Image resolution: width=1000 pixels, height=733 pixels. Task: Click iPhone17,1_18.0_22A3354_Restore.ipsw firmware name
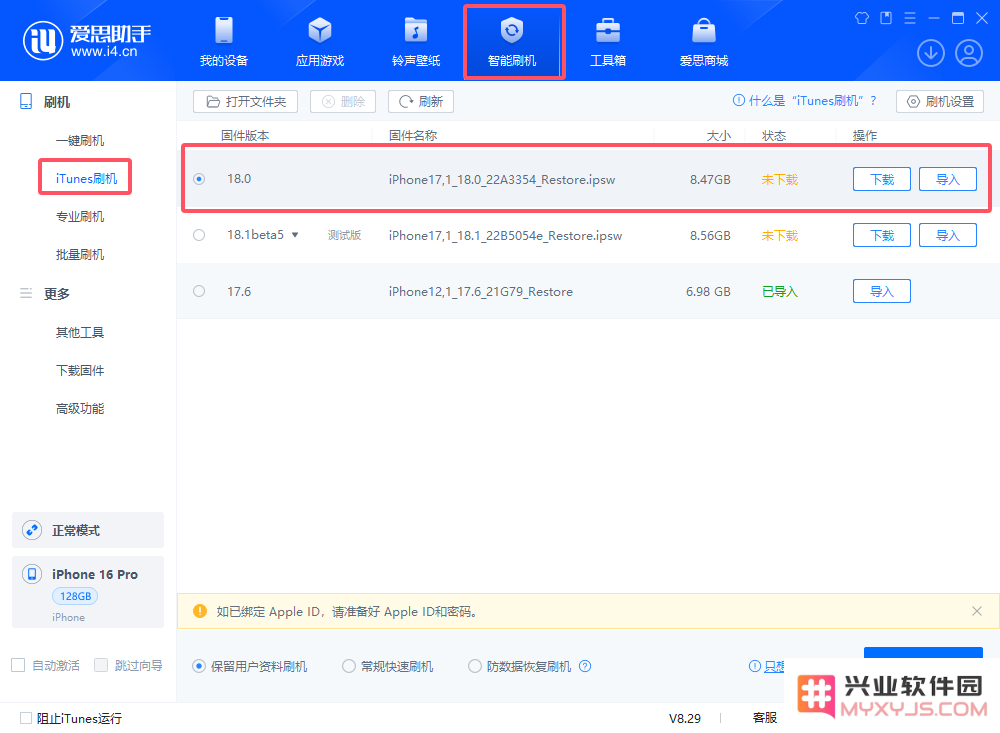tap(502, 180)
